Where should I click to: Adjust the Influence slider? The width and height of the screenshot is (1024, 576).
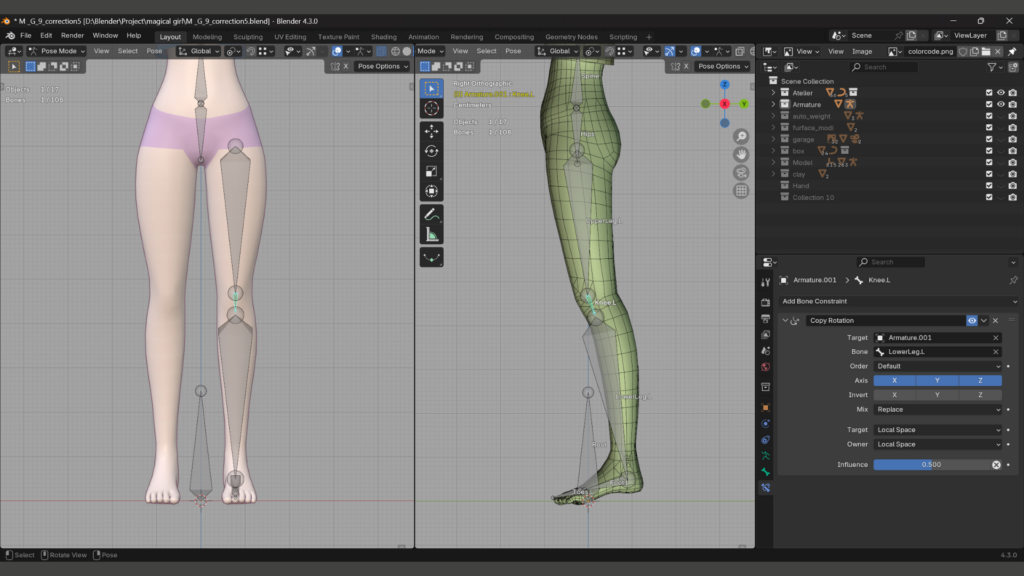pyautogui.click(x=930, y=465)
